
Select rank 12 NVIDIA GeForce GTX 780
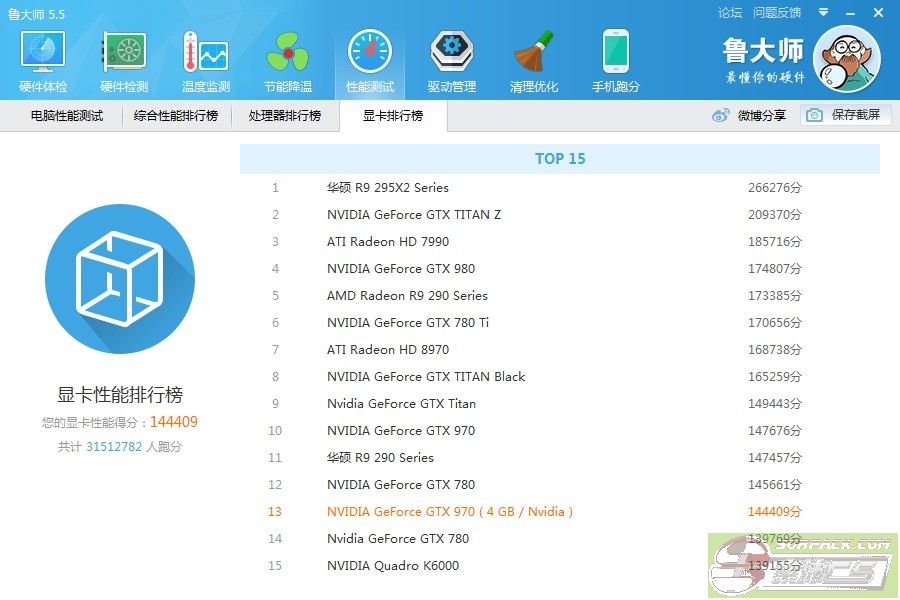[560, 485]
